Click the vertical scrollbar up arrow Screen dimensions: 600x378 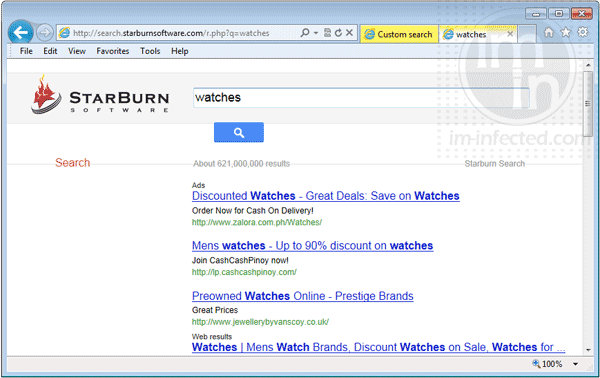click(588, 66)
